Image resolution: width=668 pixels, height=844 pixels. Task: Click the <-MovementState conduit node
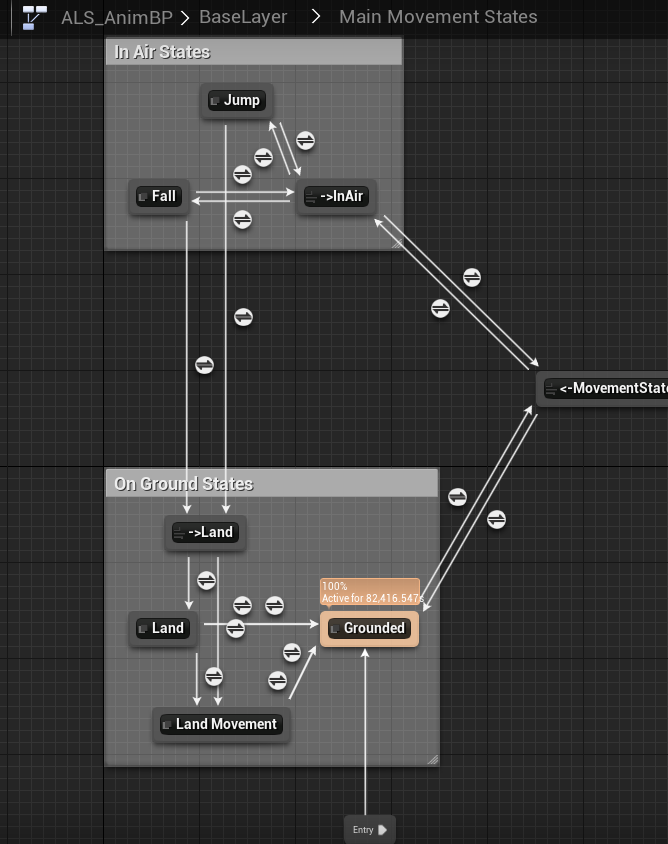click(605, 388)
